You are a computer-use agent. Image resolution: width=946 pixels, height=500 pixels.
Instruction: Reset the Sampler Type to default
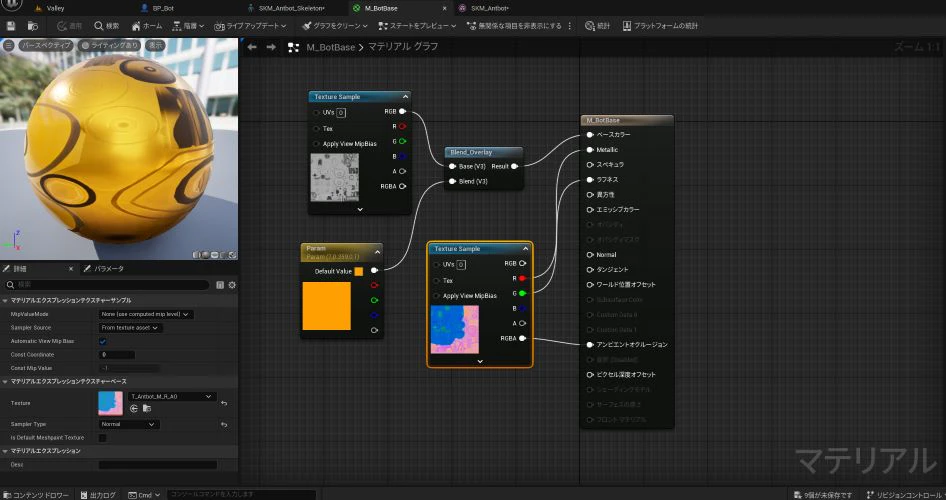[224, 425]
